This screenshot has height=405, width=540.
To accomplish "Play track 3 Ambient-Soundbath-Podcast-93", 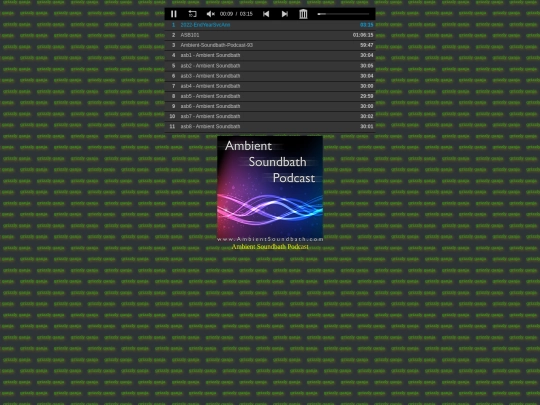I will [x=270, y=45].
